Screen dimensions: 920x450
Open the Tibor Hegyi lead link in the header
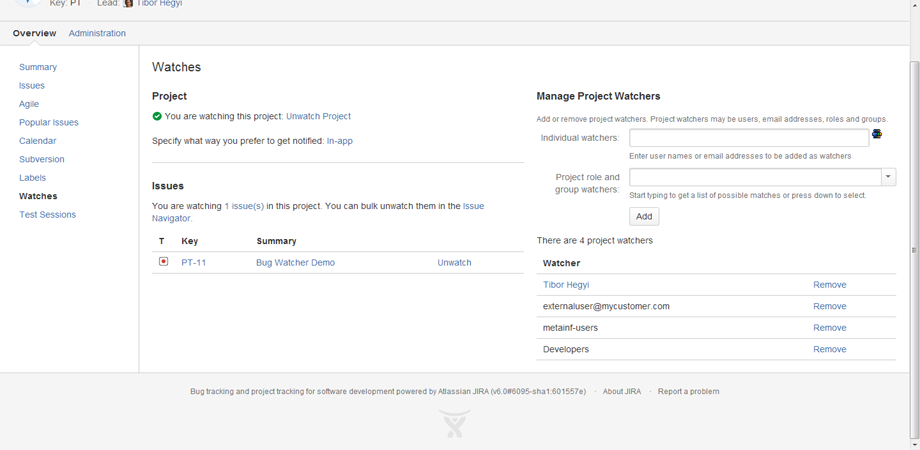pos(160,3)
